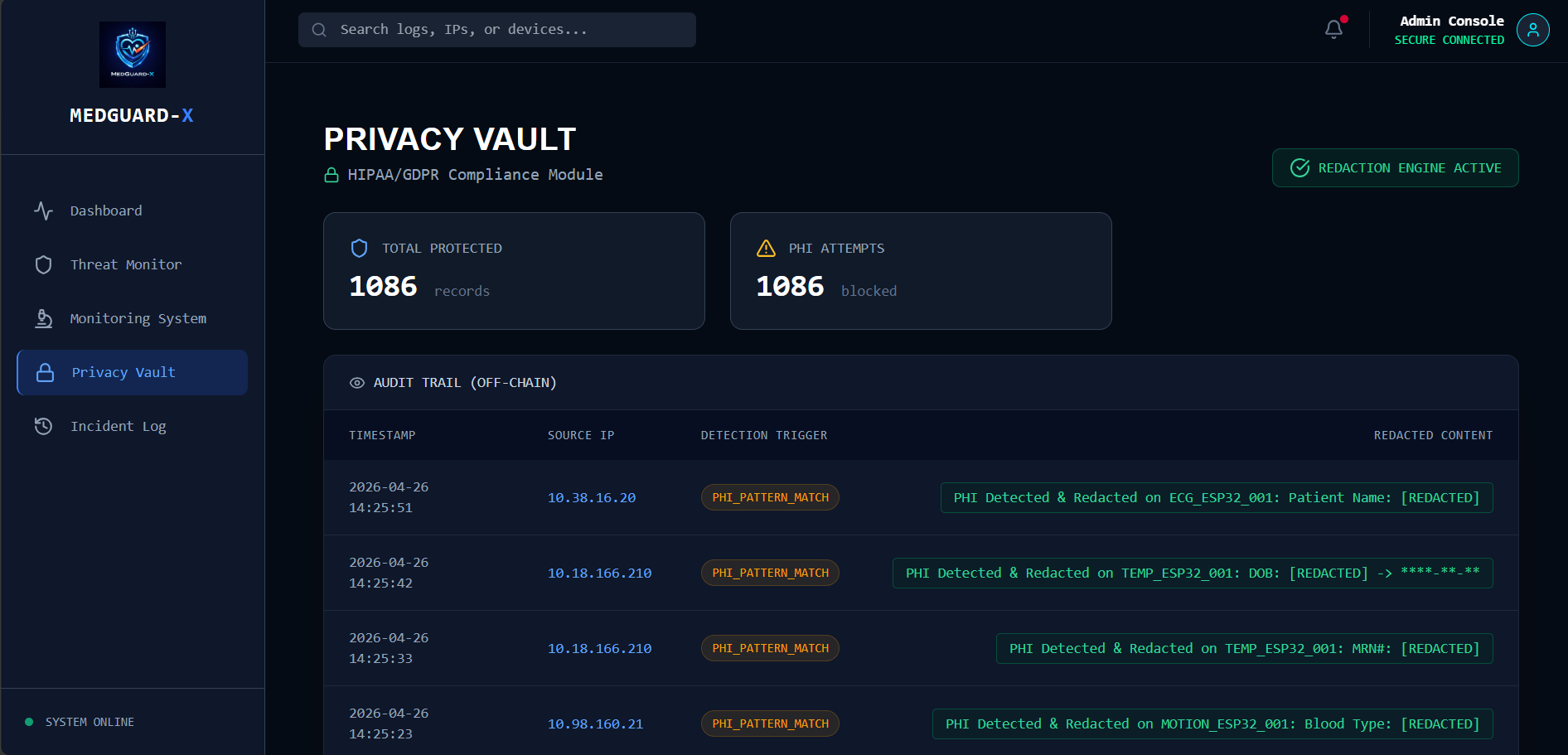1568x755 pixels.
Task: Click the lock icon beside HIPAA/GDPR Compliance
Action: pos(332,175)
